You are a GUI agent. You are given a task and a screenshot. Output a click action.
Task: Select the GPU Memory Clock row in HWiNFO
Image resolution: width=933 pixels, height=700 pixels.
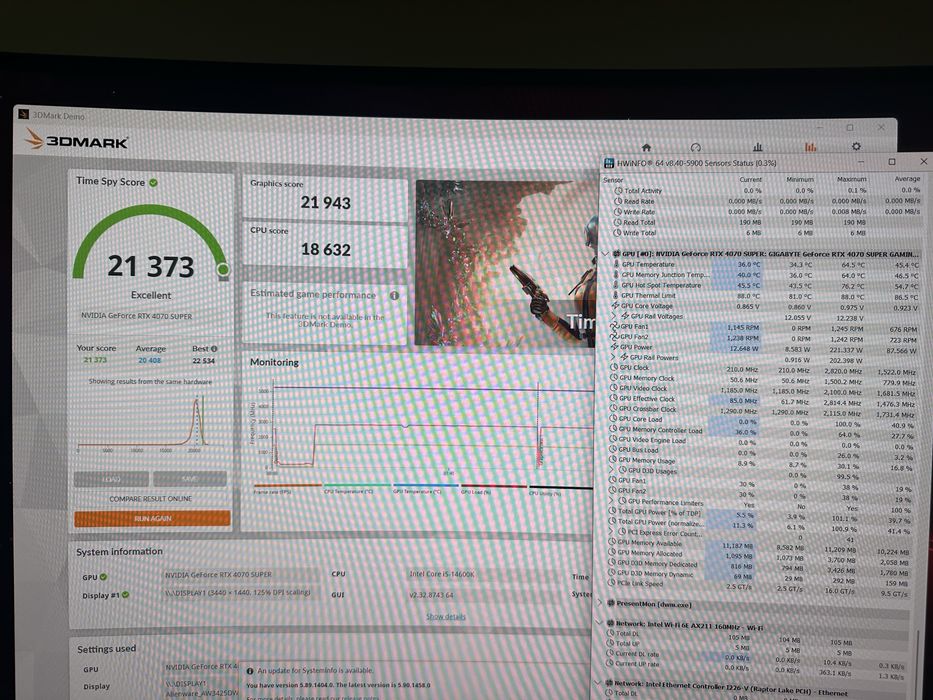763,379
